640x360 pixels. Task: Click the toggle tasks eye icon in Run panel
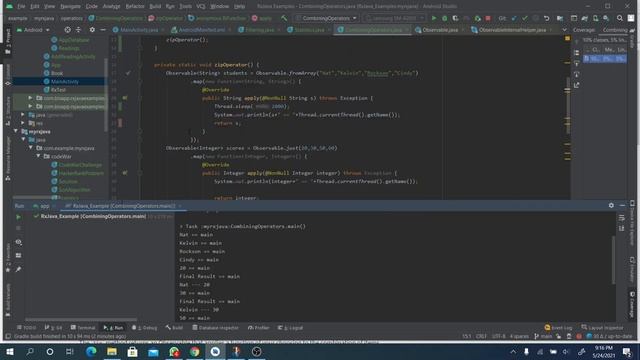(x=18, y=242)
